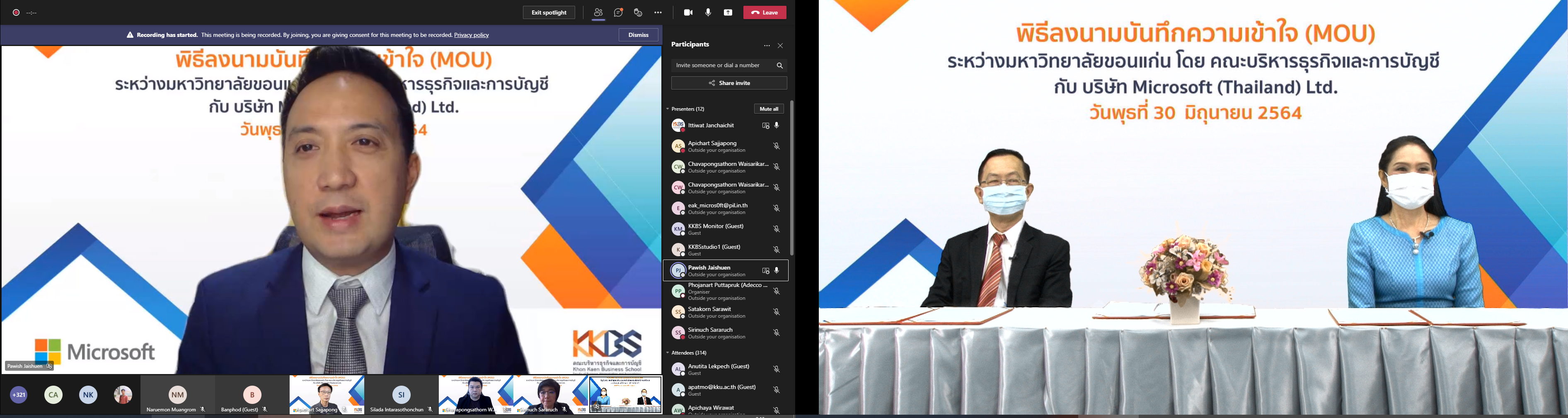Click the recording indicator icon
Screen dimensions: 1568x418
17,13
